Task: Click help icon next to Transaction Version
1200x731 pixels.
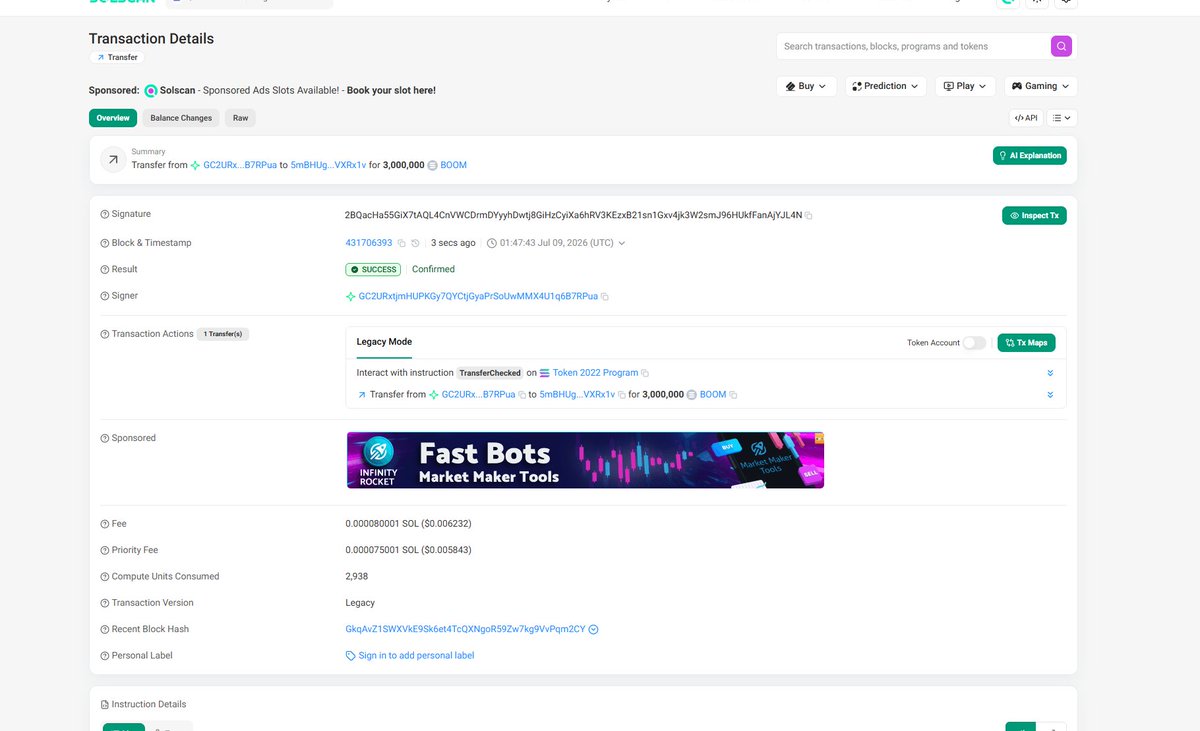Action: click(x=105, y=603)
